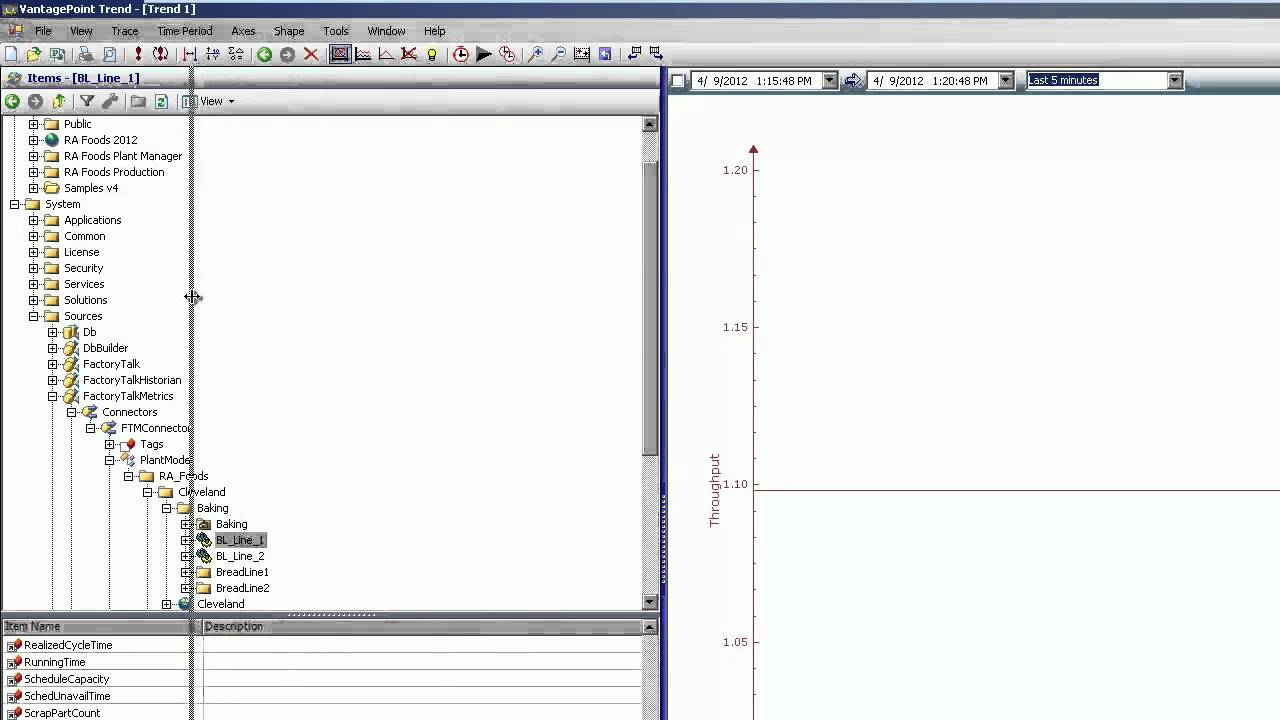The width and height of the screenshot is (1280, 720).
Task: Click the New document toolbar icon
Action: pos(11,54)
